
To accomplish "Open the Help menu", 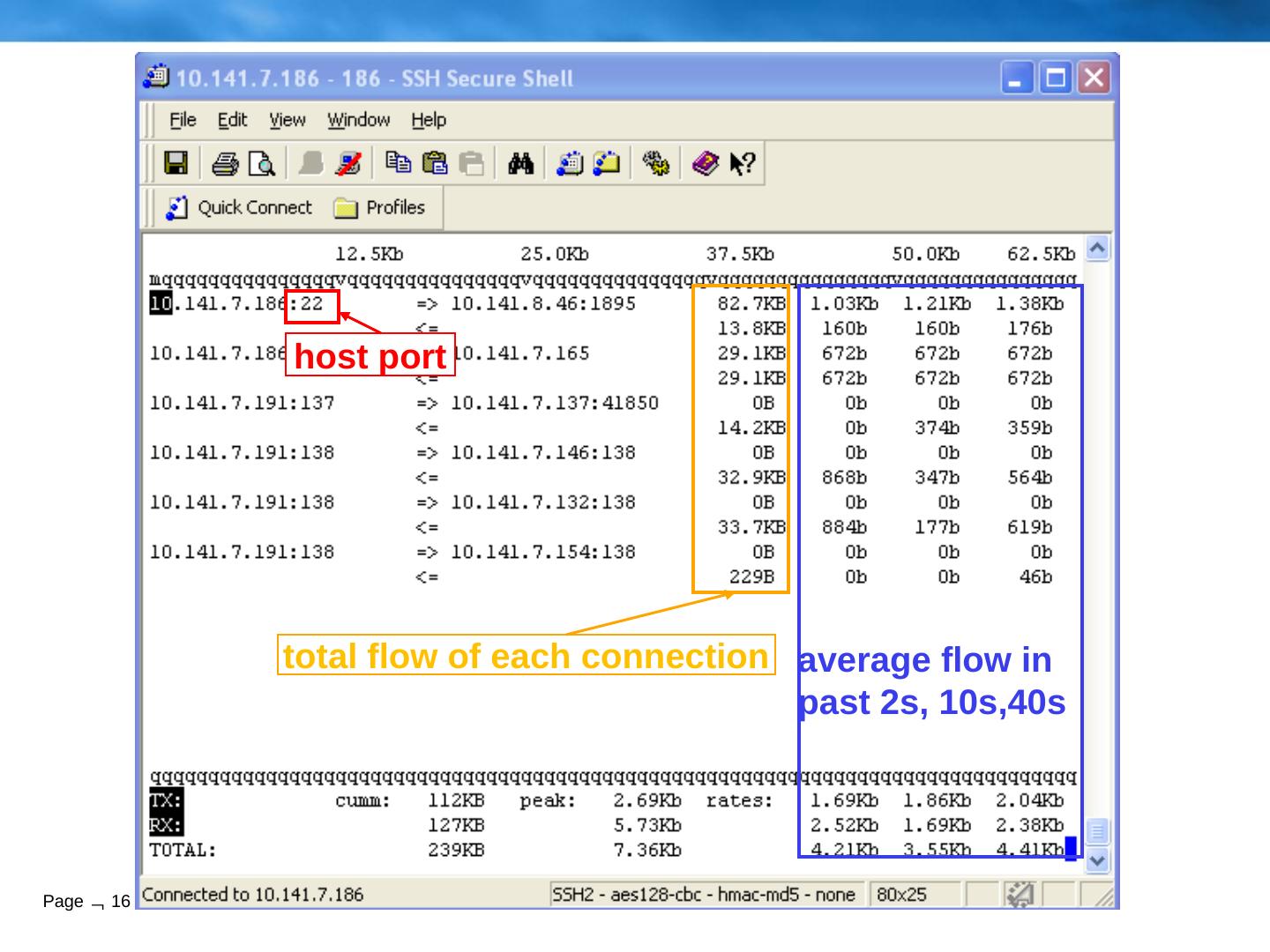I will point(429,120).
